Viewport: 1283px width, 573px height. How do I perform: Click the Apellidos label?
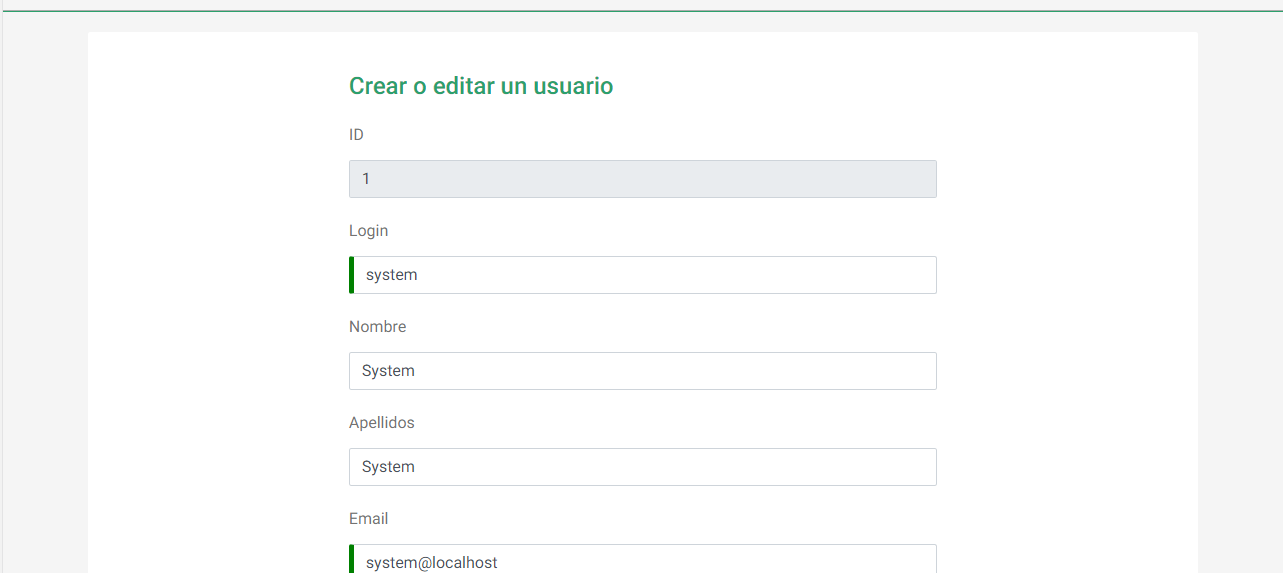pos(381,423)
